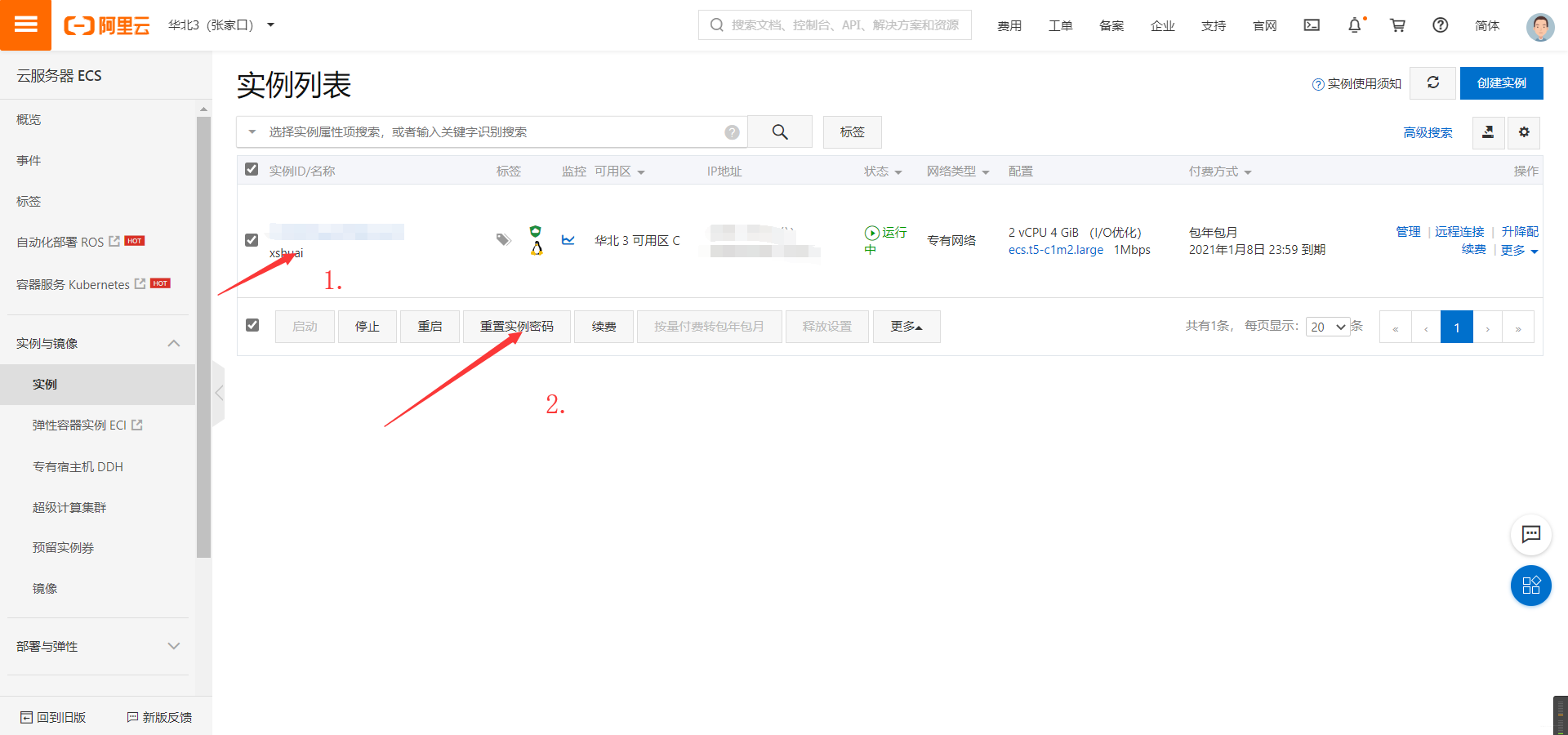Open the notifications bell
The height and width of the screenshot is (735, 1568).
point(1354,25)
